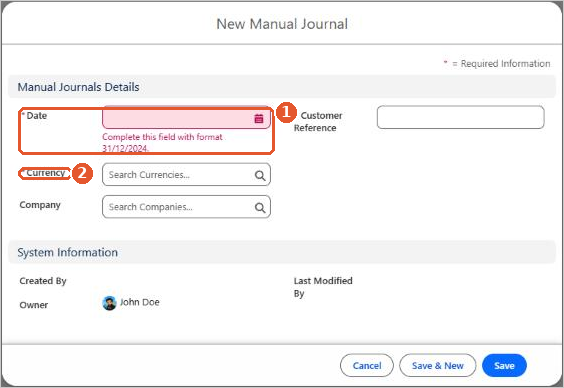Click the Search Companies magnifier icon
This screenshot has height=388, width=564.
[x=260, y=208]
